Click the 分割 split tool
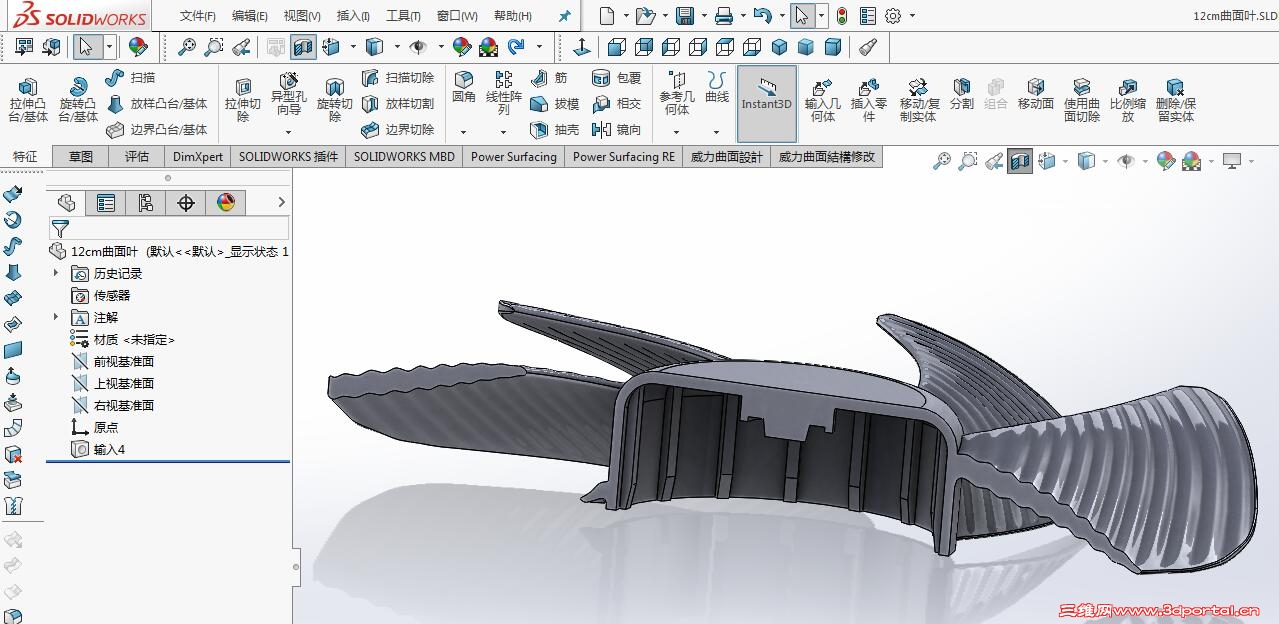The image size is (1279, 624). [961, 95]
